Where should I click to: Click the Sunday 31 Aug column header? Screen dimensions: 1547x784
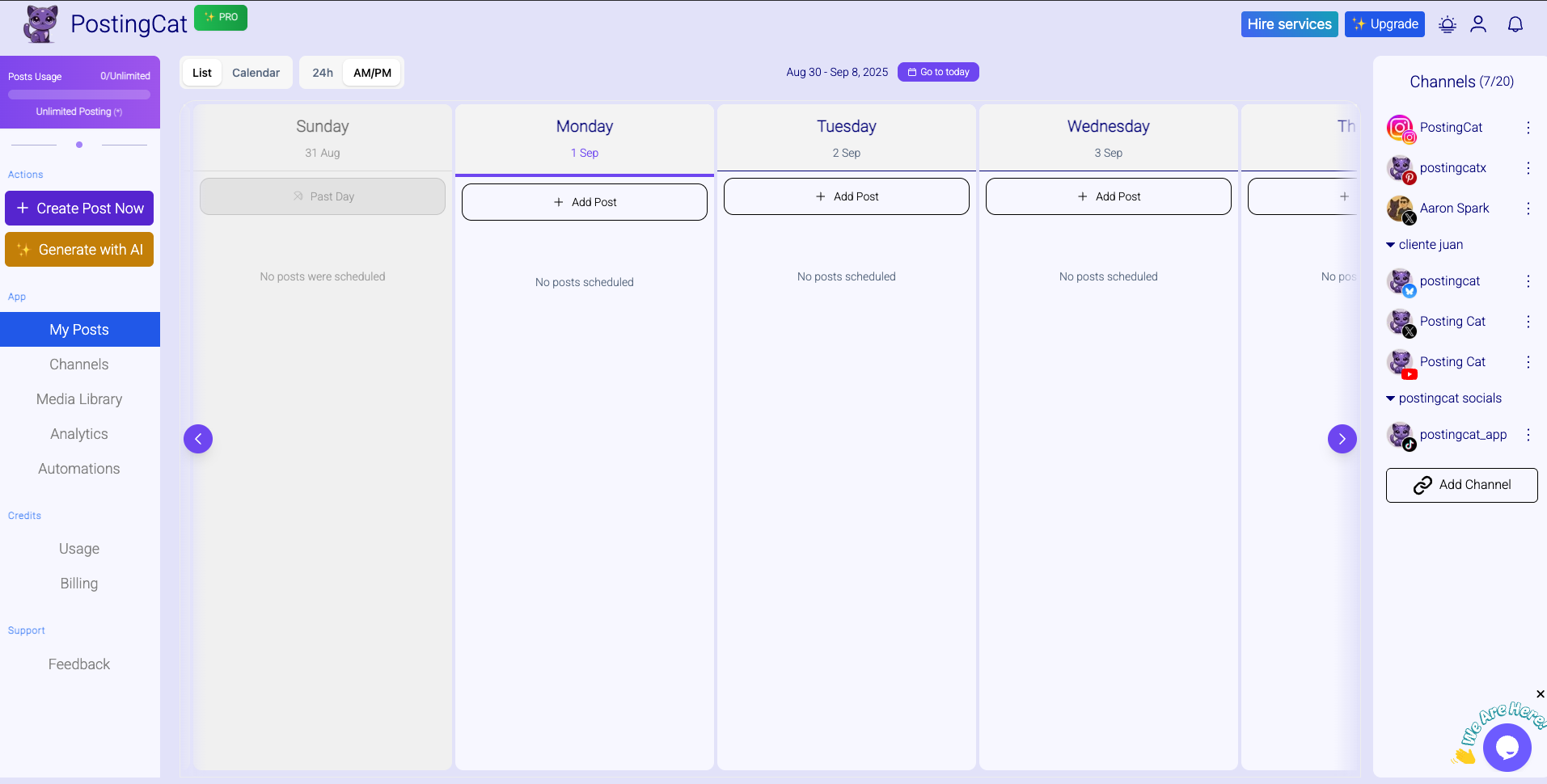(x=323, y=137)
